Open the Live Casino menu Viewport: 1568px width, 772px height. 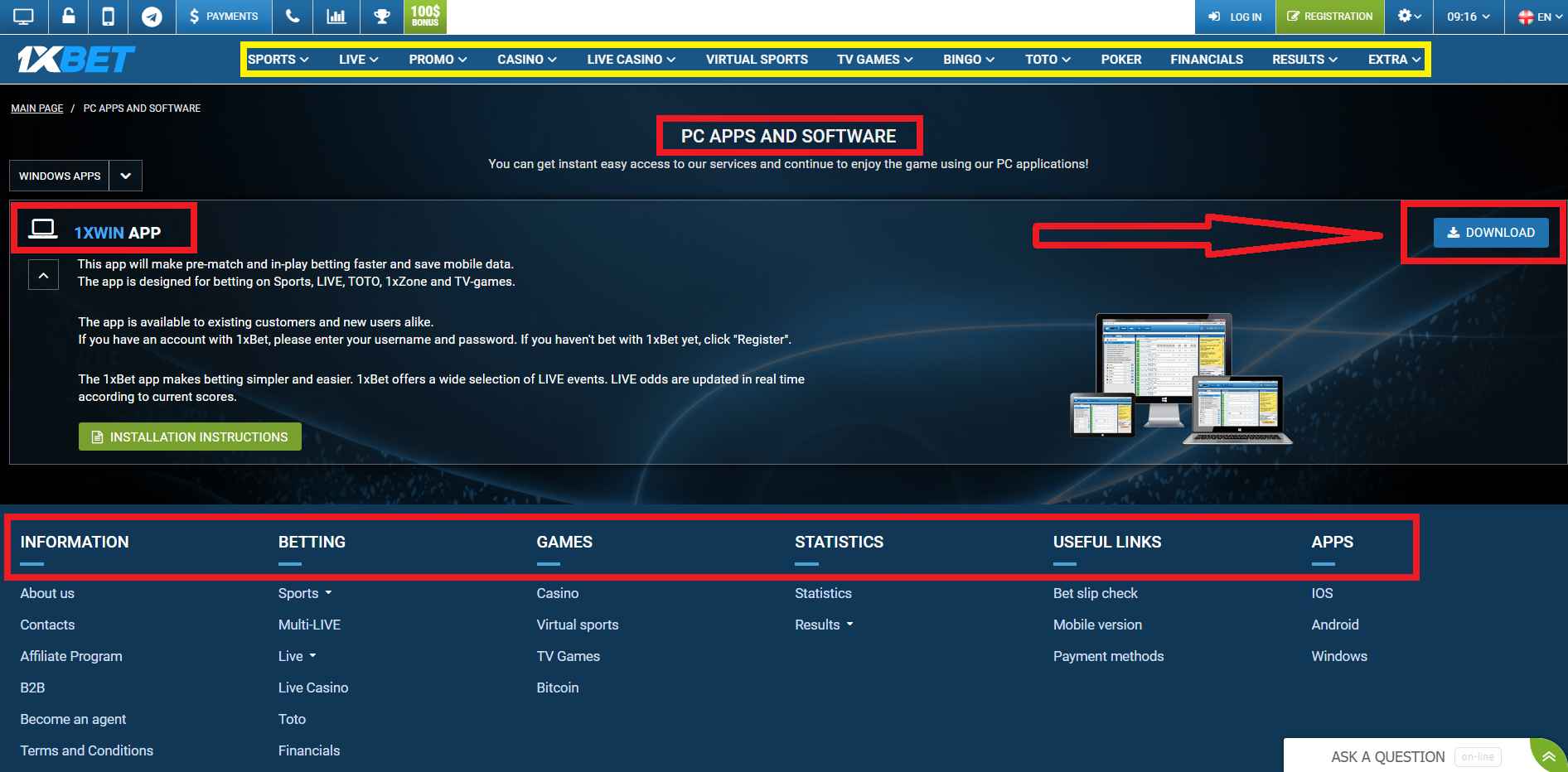click(631, 60)
